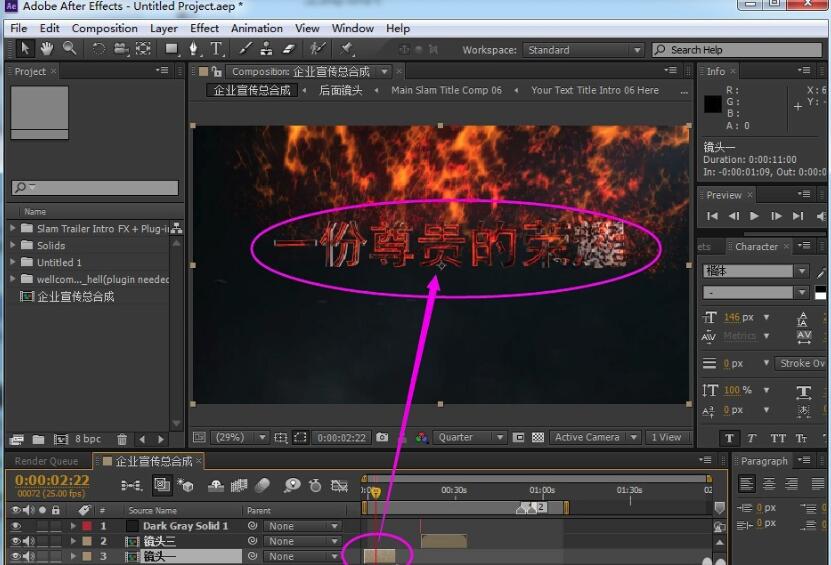Click the snapshot camera icon in viewer
The width and height of the screenshot is (831, 565).
point(381,438)
